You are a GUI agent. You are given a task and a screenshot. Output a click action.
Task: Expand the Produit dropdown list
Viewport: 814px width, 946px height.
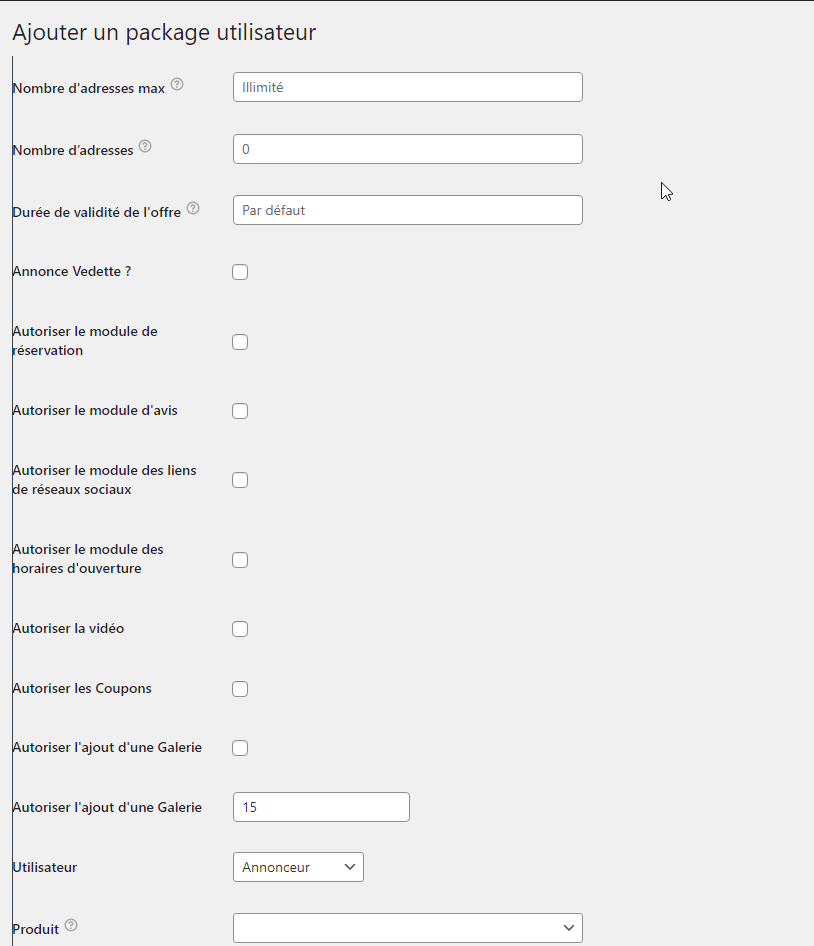407,928
